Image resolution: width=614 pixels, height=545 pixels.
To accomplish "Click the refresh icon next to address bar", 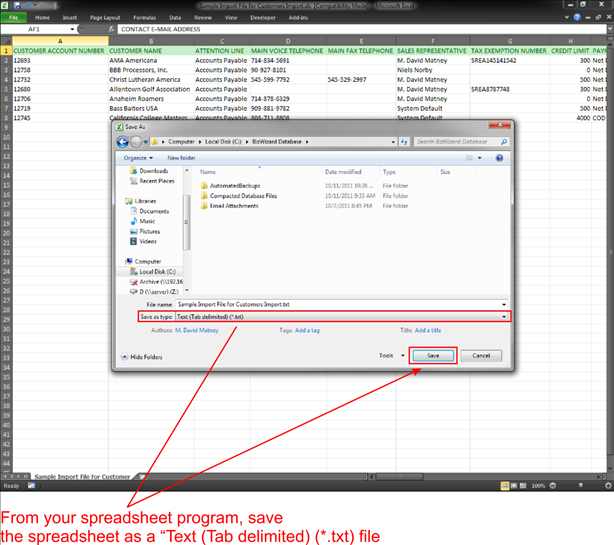I will 404,142.
